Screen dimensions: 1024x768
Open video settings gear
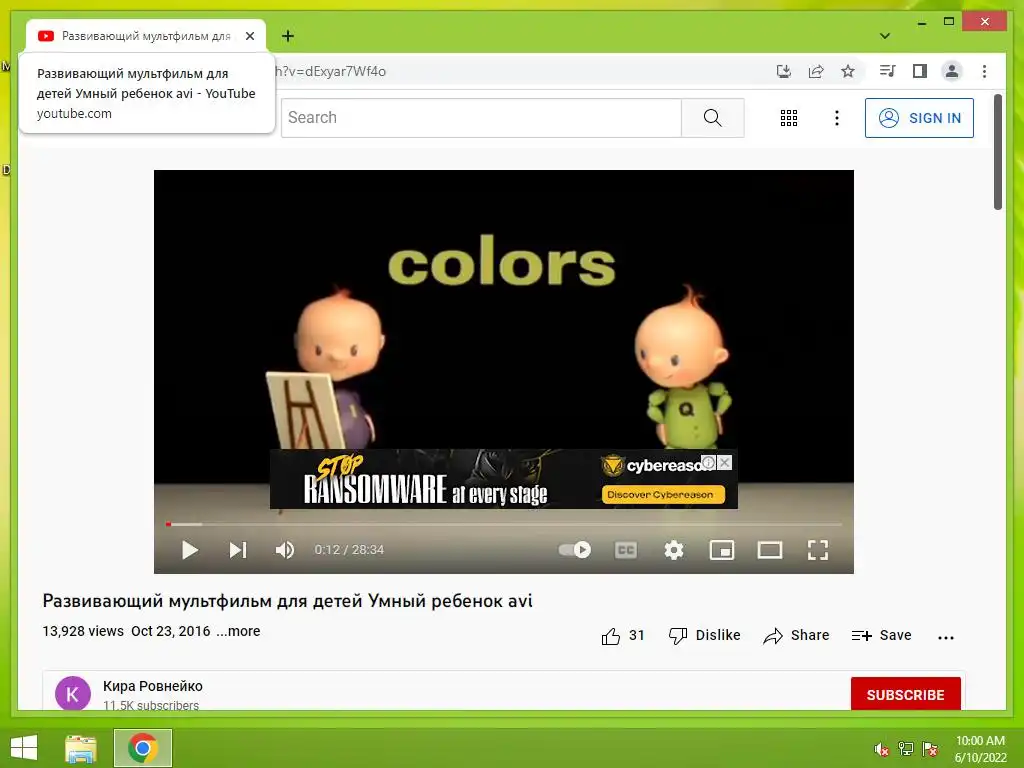[x=674, y=550]
